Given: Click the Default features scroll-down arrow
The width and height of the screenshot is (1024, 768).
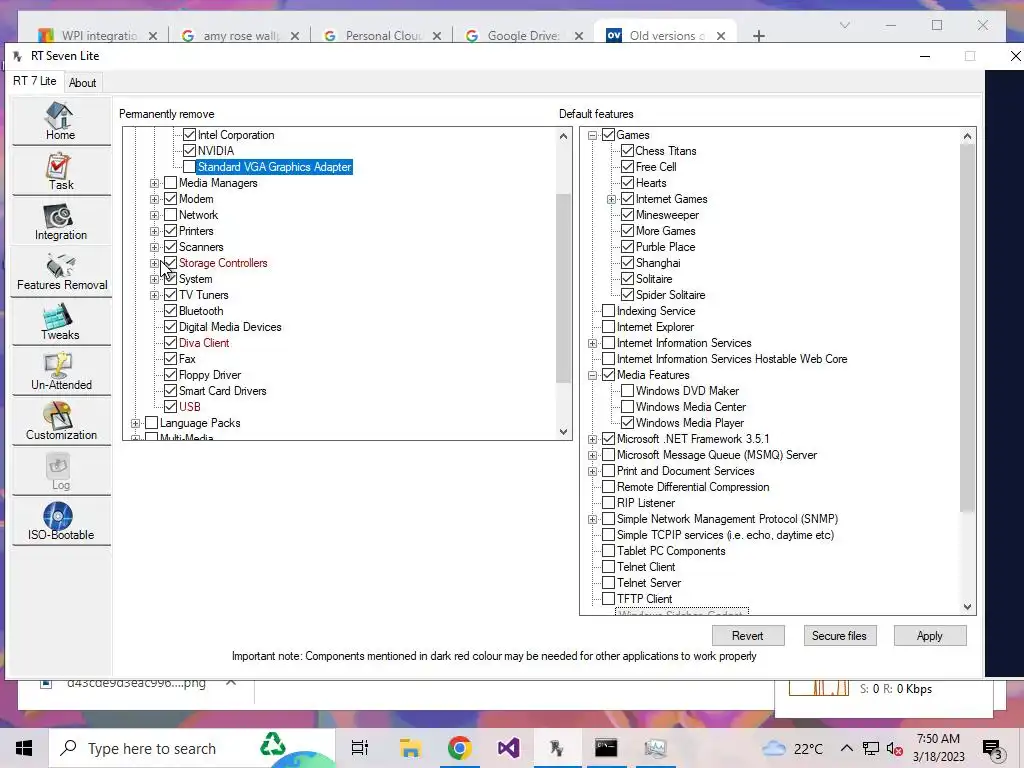Looking at the screenshot, I should [x=967, y=607].
